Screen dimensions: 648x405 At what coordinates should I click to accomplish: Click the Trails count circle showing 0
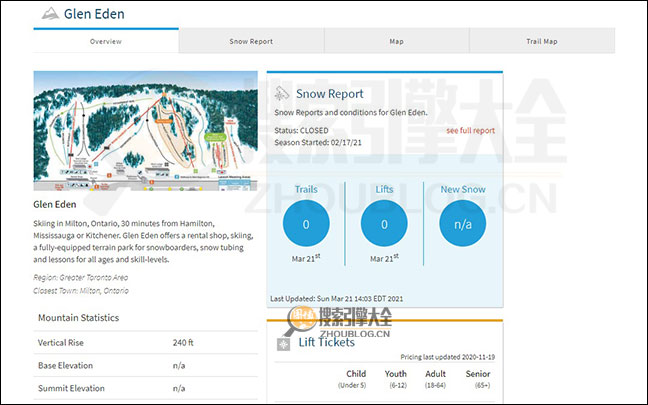point(306,224)
